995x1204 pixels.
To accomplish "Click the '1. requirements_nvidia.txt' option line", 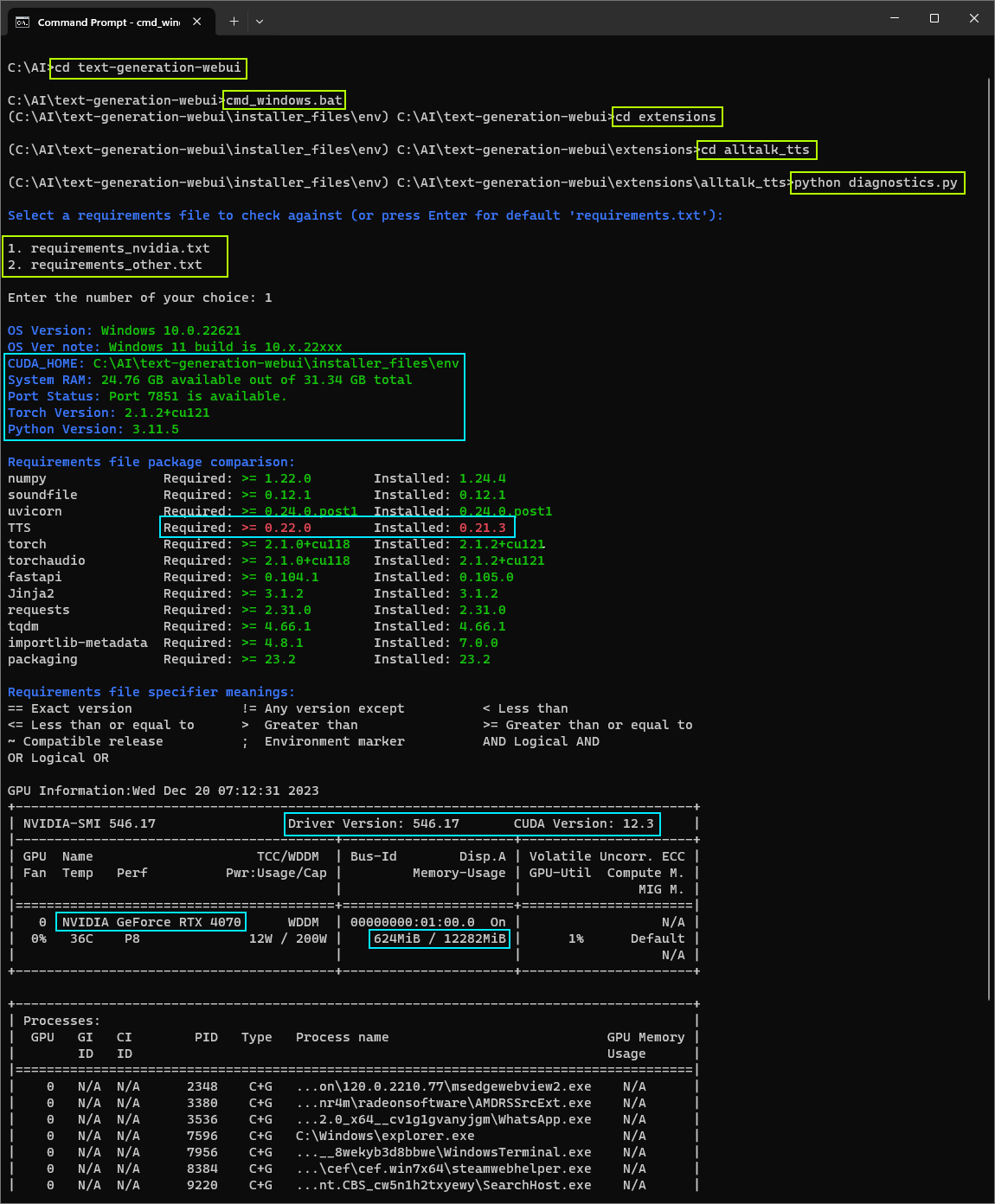I will (109, 248).
